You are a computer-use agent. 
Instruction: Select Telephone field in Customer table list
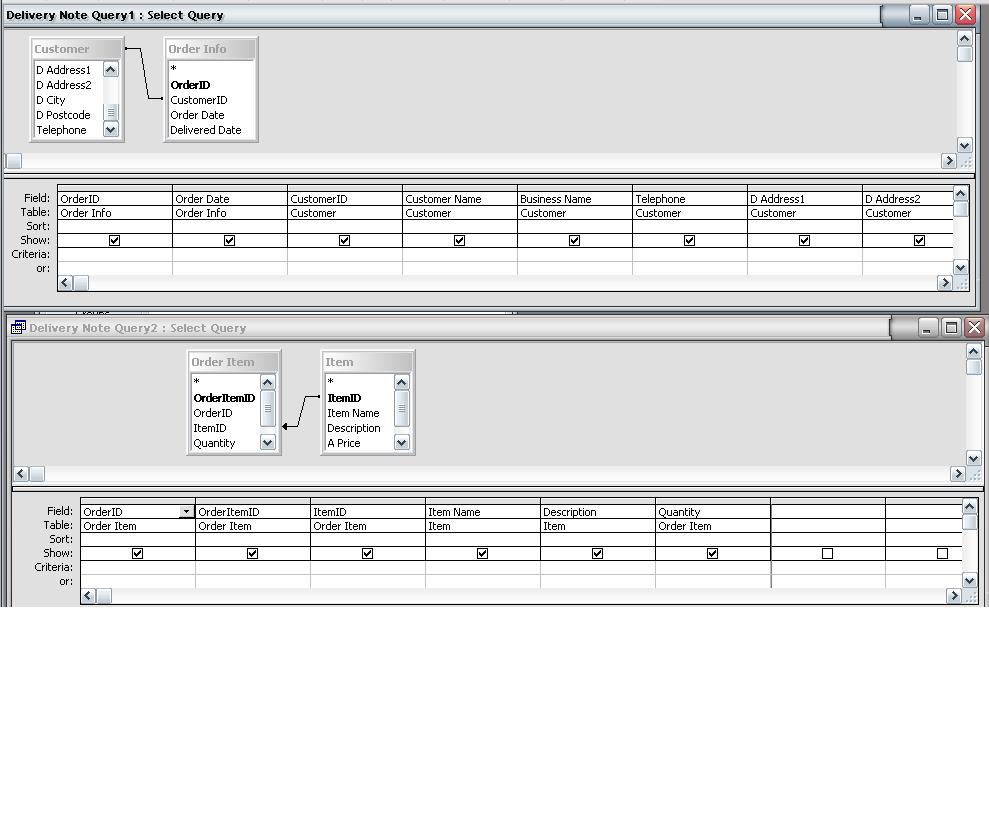click(61, 130)
